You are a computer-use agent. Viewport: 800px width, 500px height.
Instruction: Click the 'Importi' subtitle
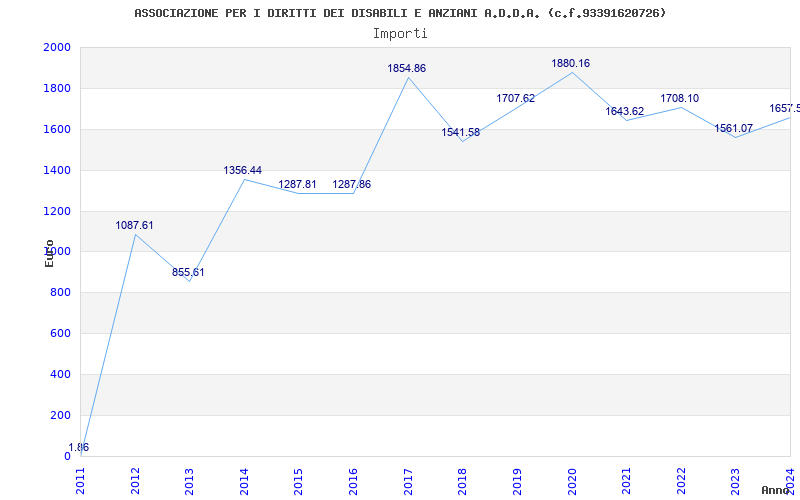400,34
